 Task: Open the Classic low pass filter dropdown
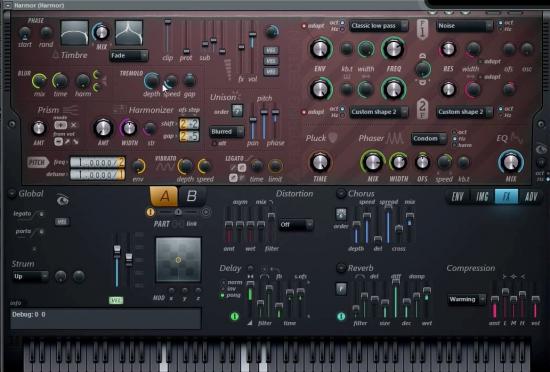point(379,26)
